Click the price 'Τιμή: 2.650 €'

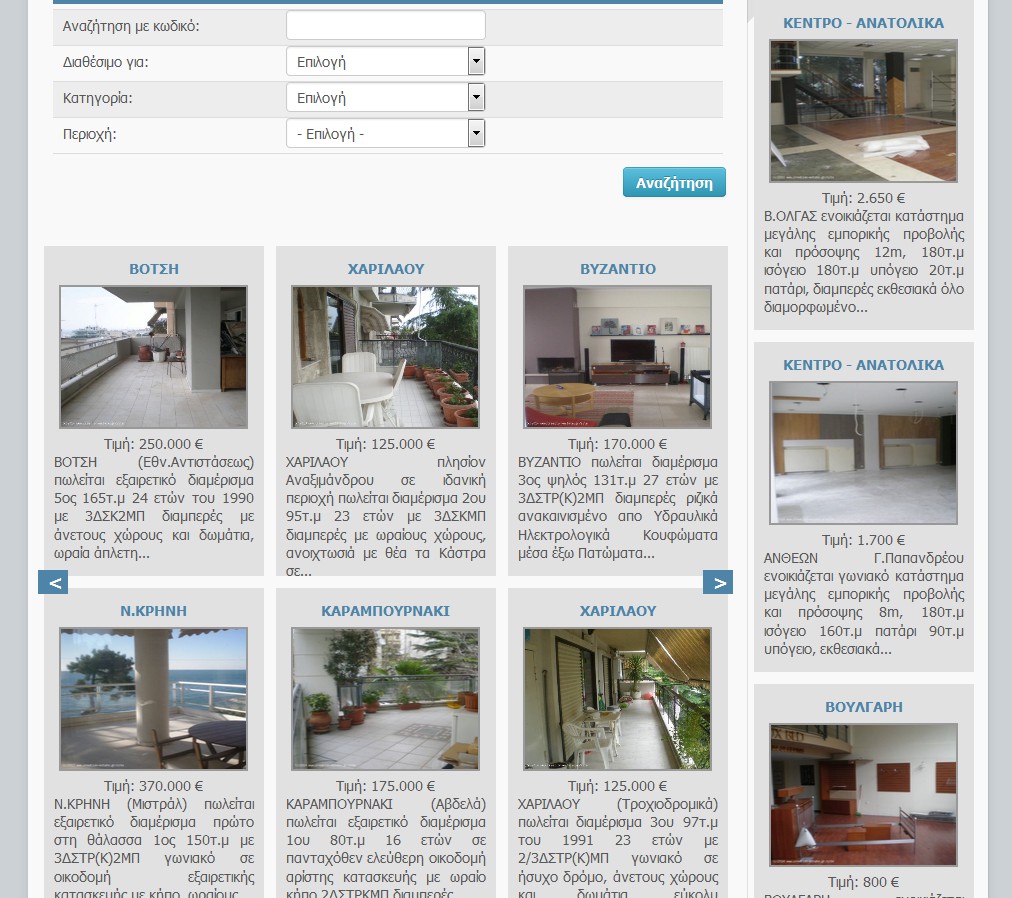point(864,198)
